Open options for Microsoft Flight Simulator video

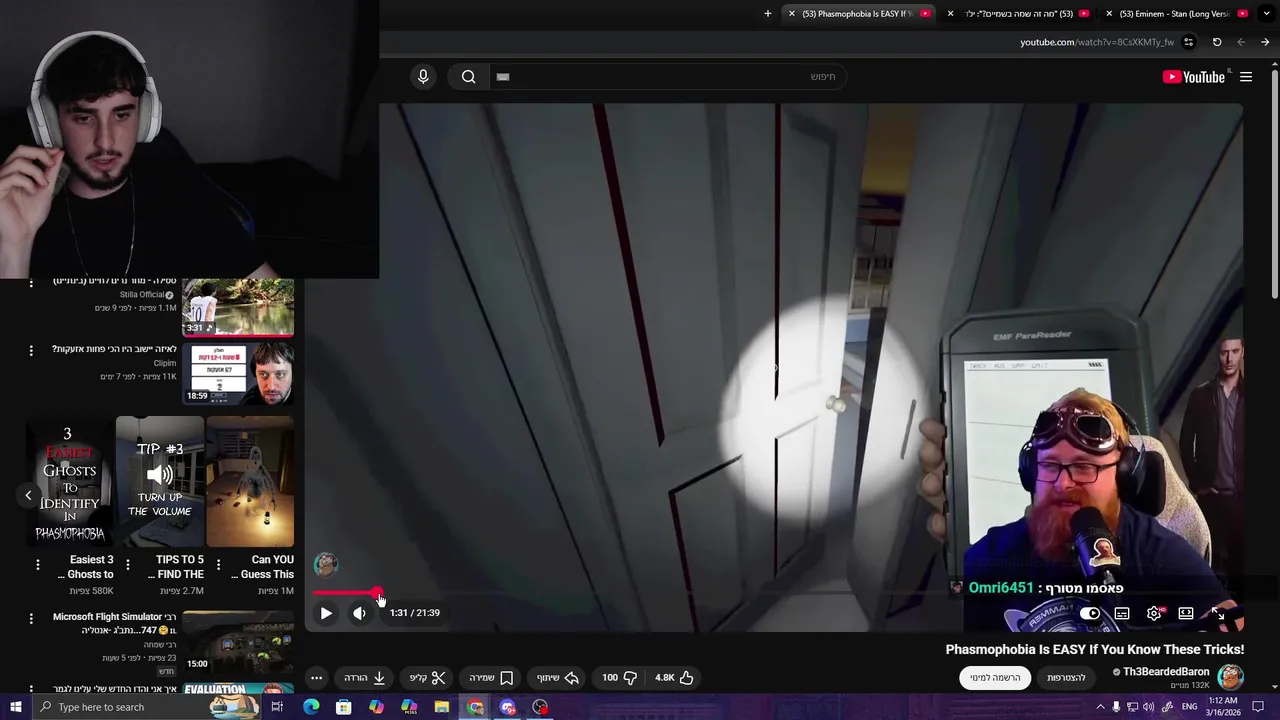click(x=31, y=619)
